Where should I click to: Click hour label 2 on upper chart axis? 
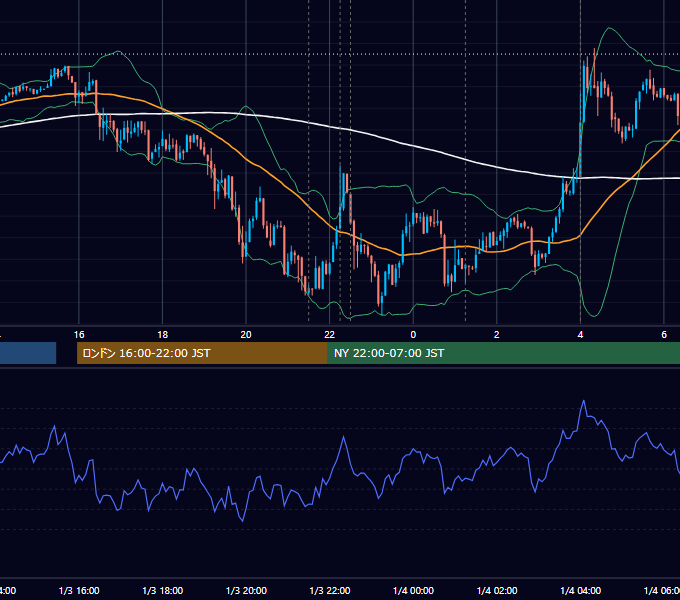[497, 335]
